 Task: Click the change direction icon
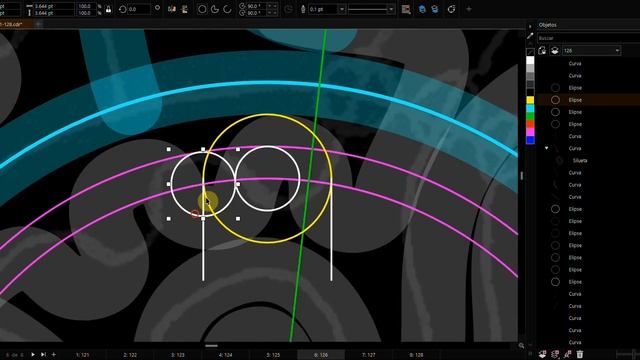point(289,9)
